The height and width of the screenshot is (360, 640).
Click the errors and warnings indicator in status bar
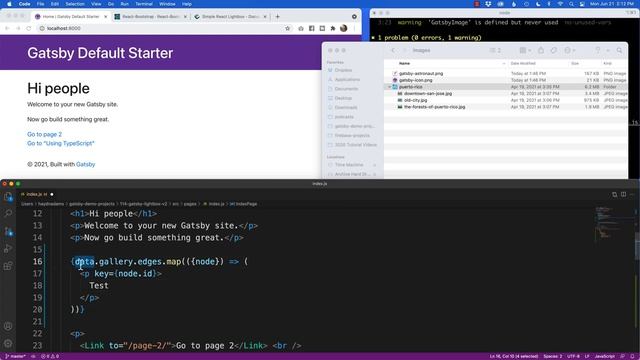click(x=50, y=356)
